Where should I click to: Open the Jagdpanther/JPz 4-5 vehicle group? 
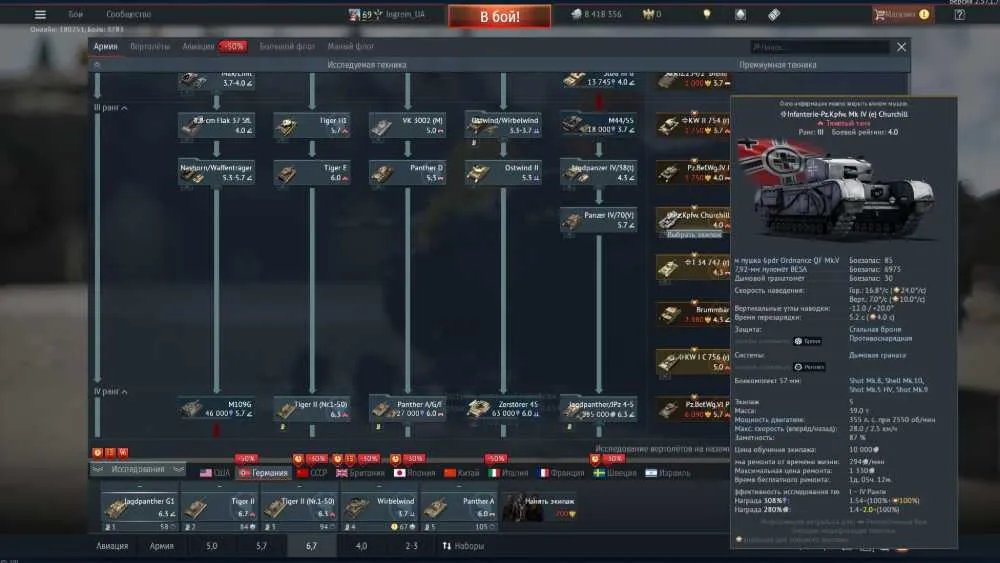point(599,409)
